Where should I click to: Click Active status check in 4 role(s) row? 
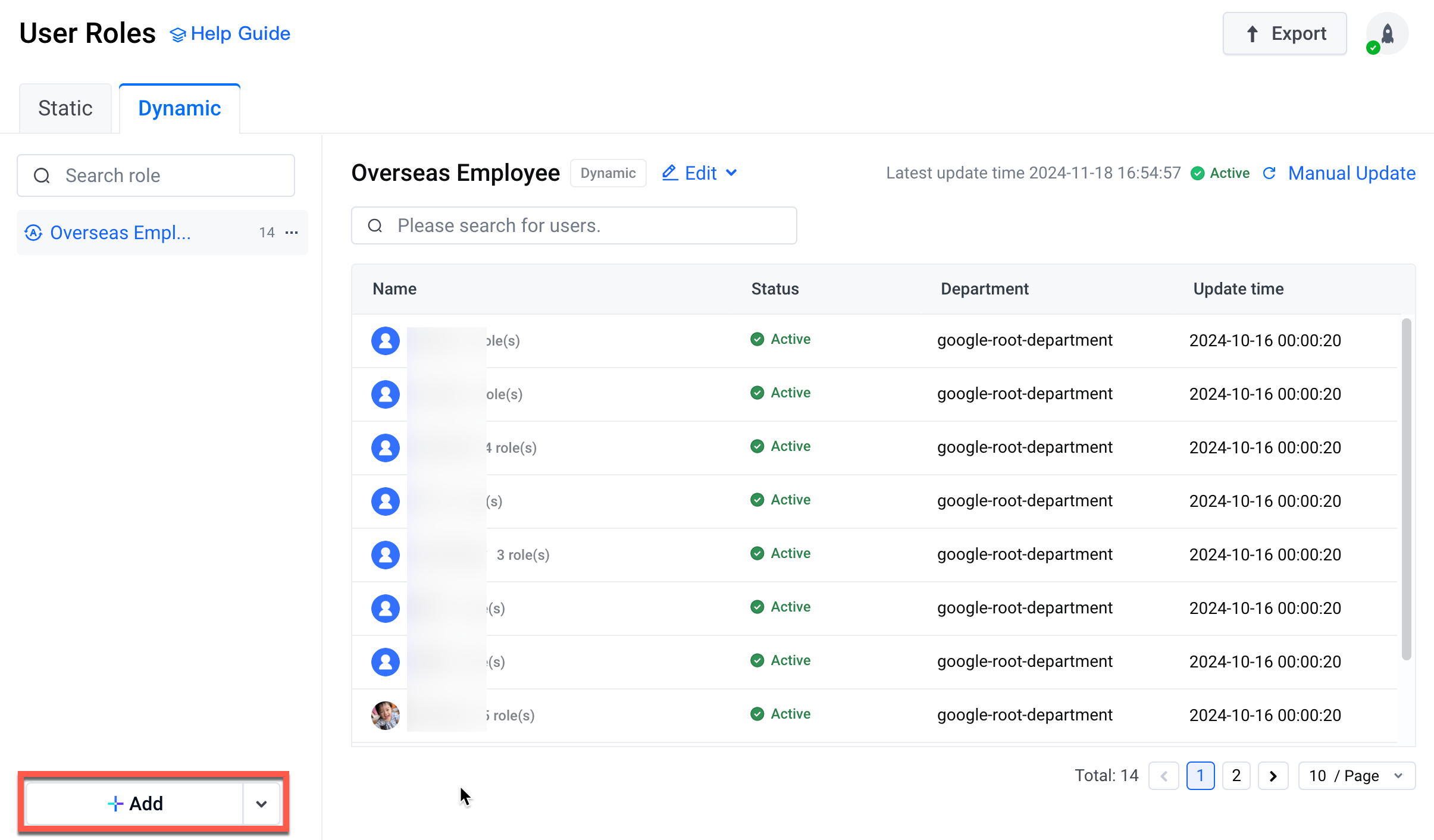point(757,446)
